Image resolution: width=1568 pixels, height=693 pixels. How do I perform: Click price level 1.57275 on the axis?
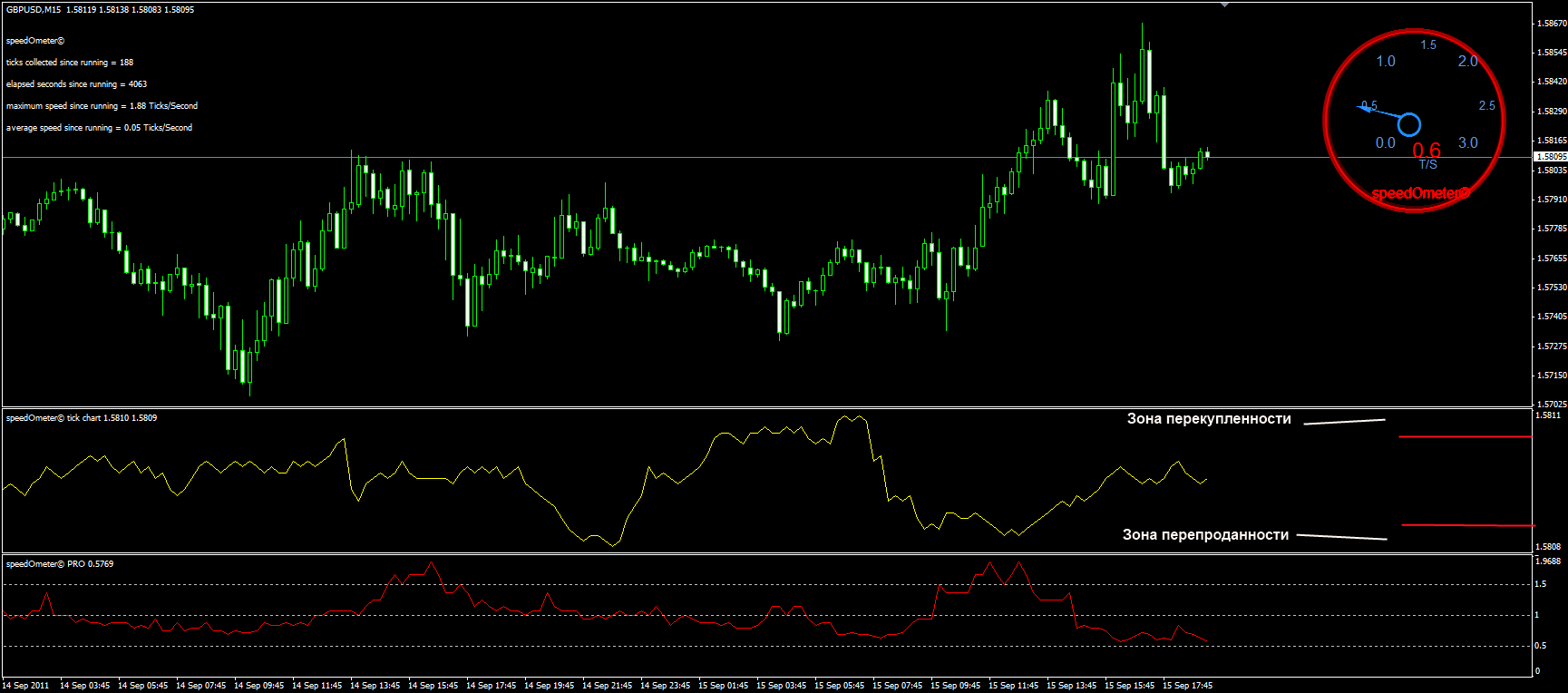[1553, 346]
